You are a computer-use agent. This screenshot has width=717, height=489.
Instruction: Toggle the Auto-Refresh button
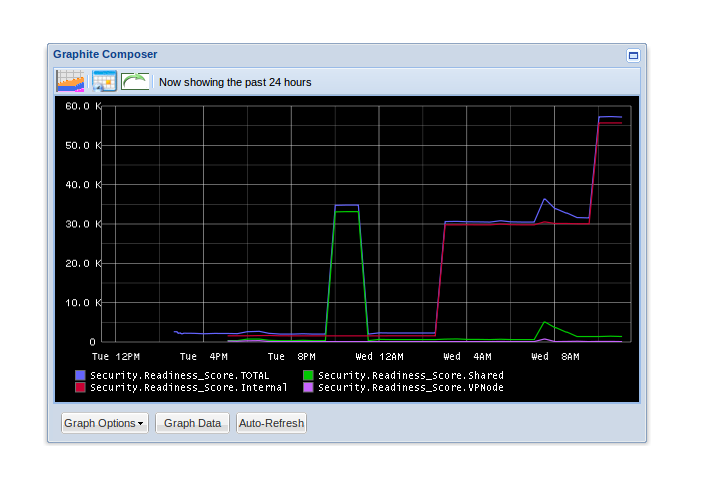(x=271, y=423)
